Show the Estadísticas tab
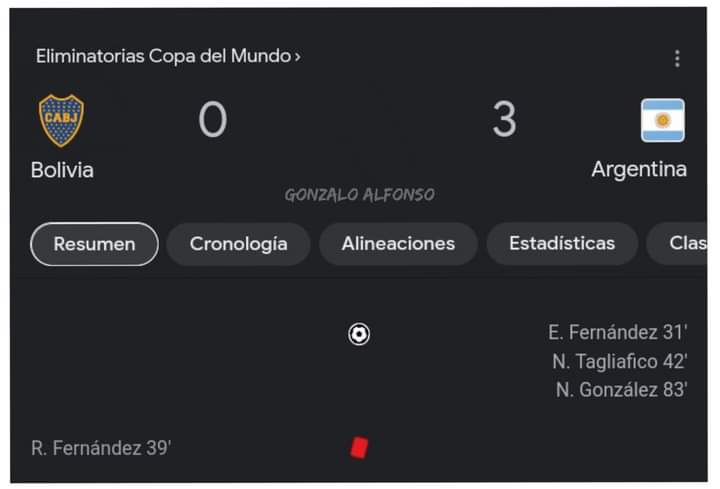 tap(562, 243)
